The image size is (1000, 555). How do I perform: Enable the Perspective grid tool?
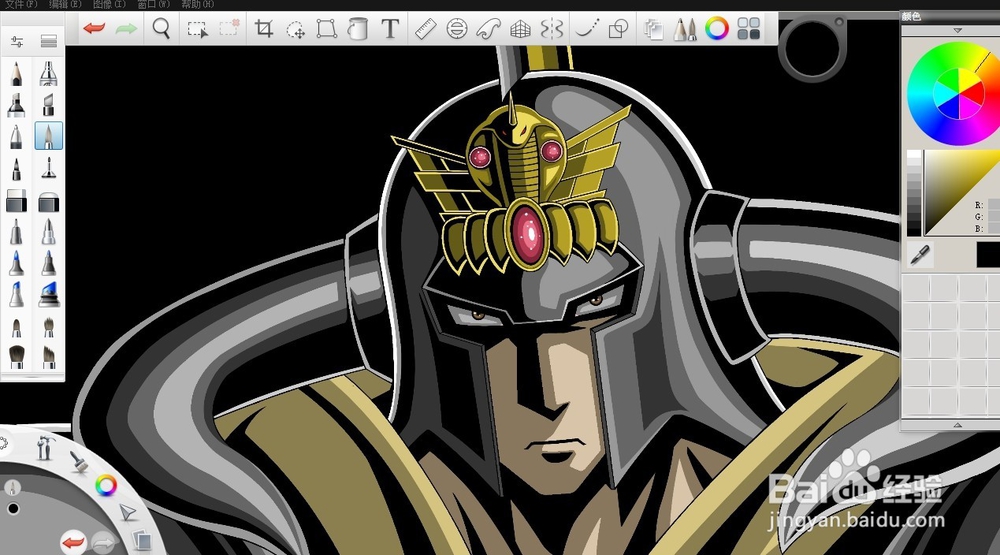pyautogui.click(x=520, y=29)
